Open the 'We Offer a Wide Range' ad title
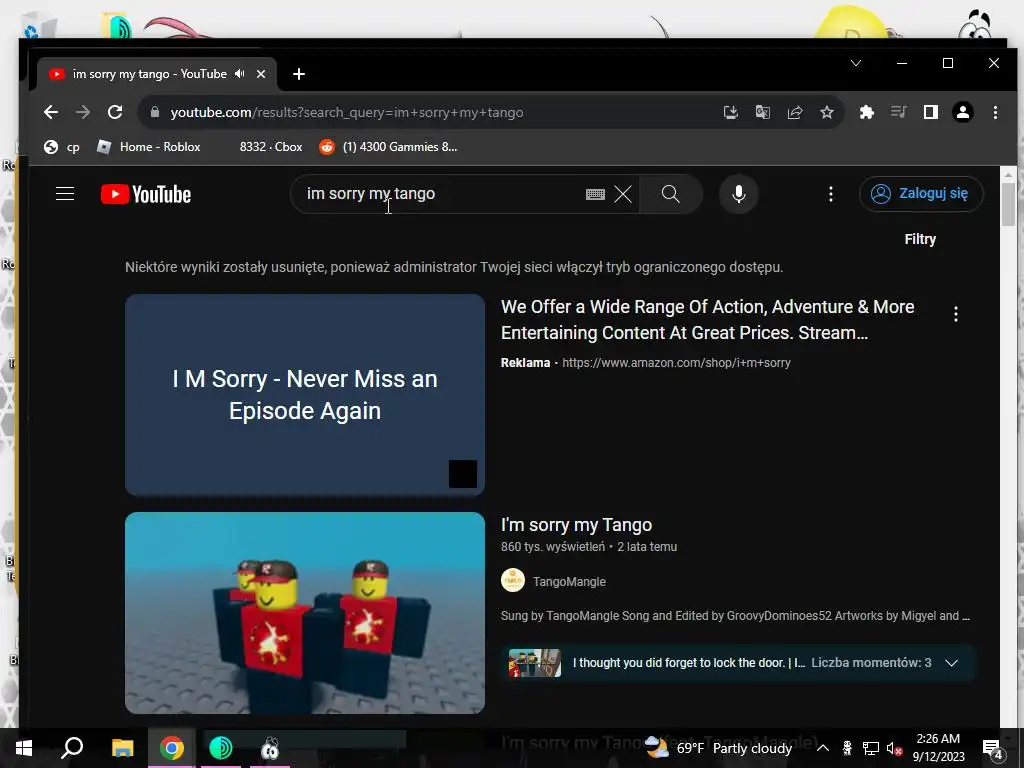 tap(707, 320)
